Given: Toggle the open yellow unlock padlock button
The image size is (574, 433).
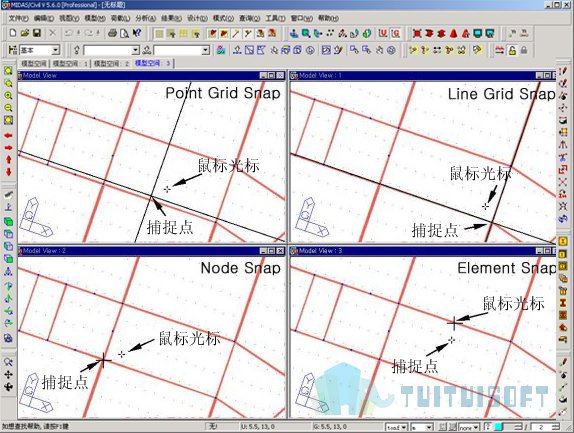Looking at the screenshot, I should (512, 50).
